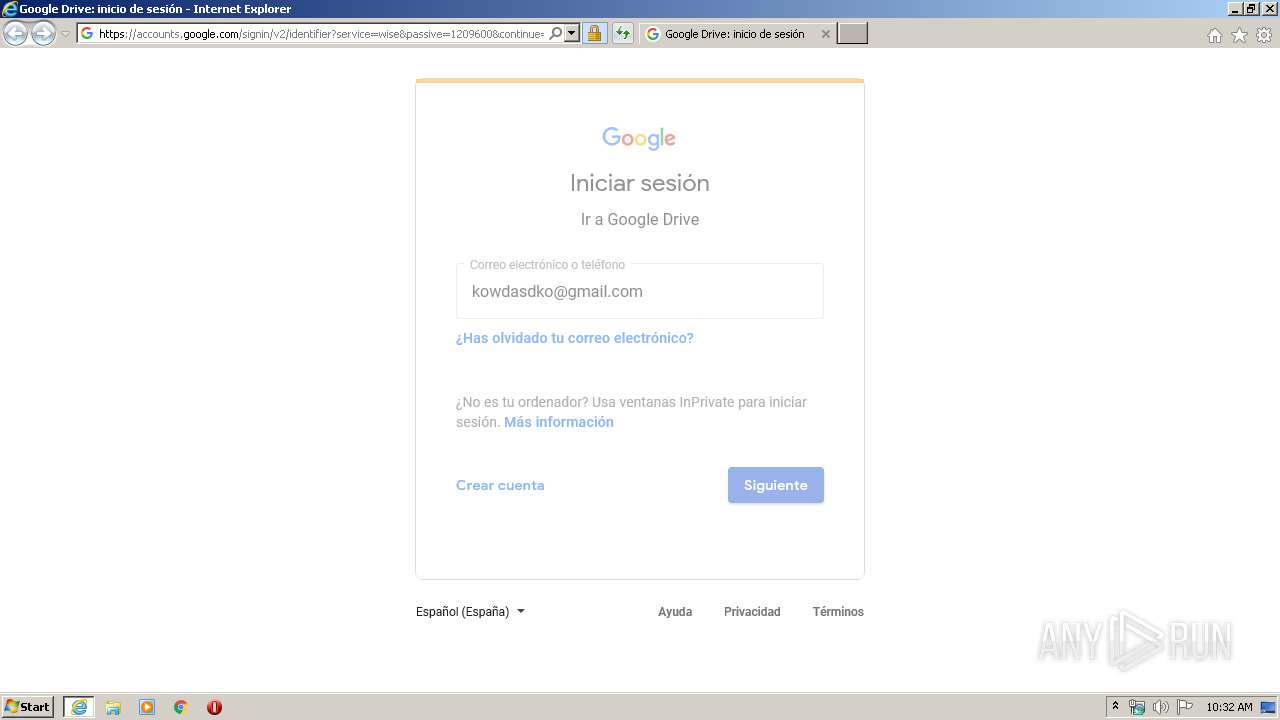Click the search magnifier in address bar

(x=556, y=33)
